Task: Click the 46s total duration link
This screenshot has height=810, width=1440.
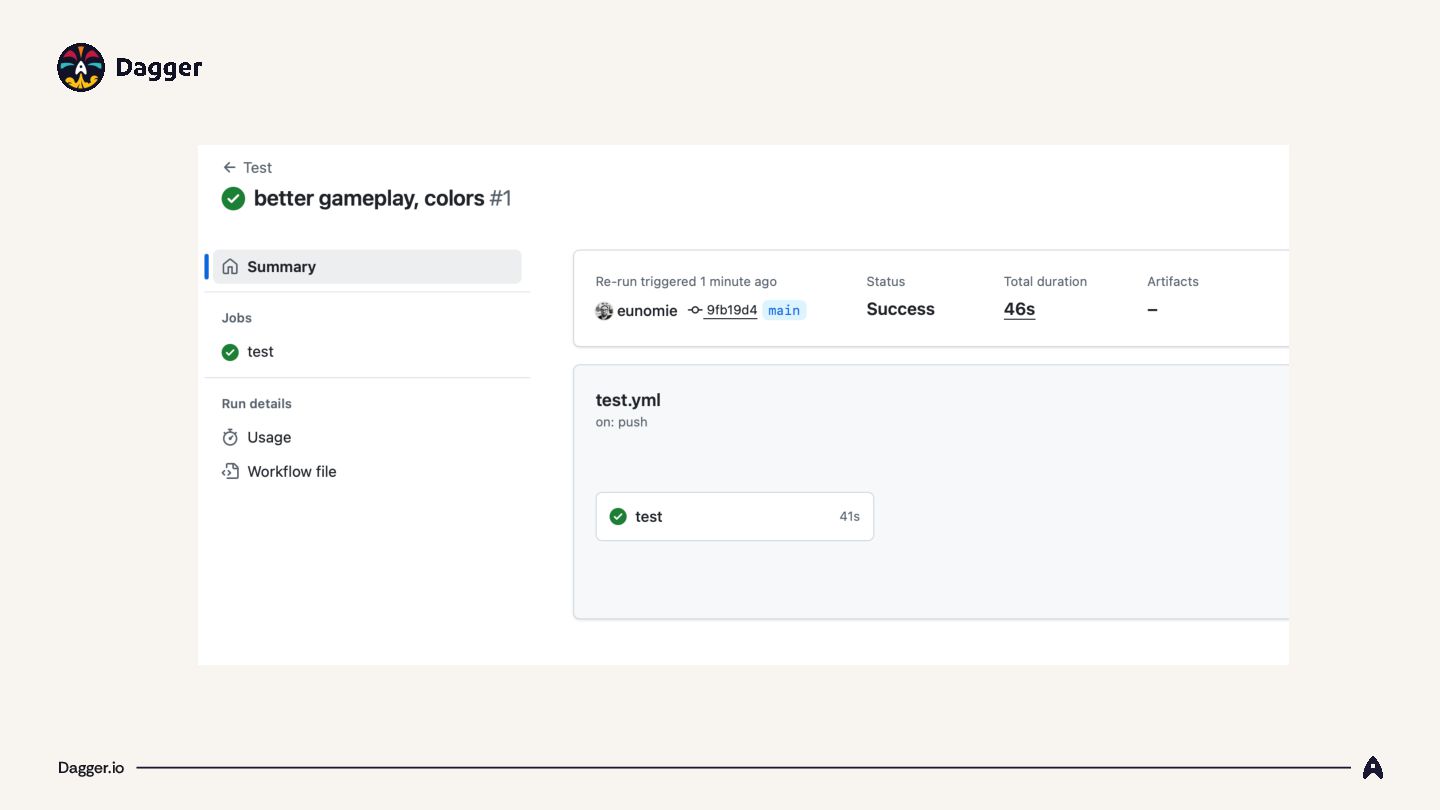Action: click(1019, 309)
